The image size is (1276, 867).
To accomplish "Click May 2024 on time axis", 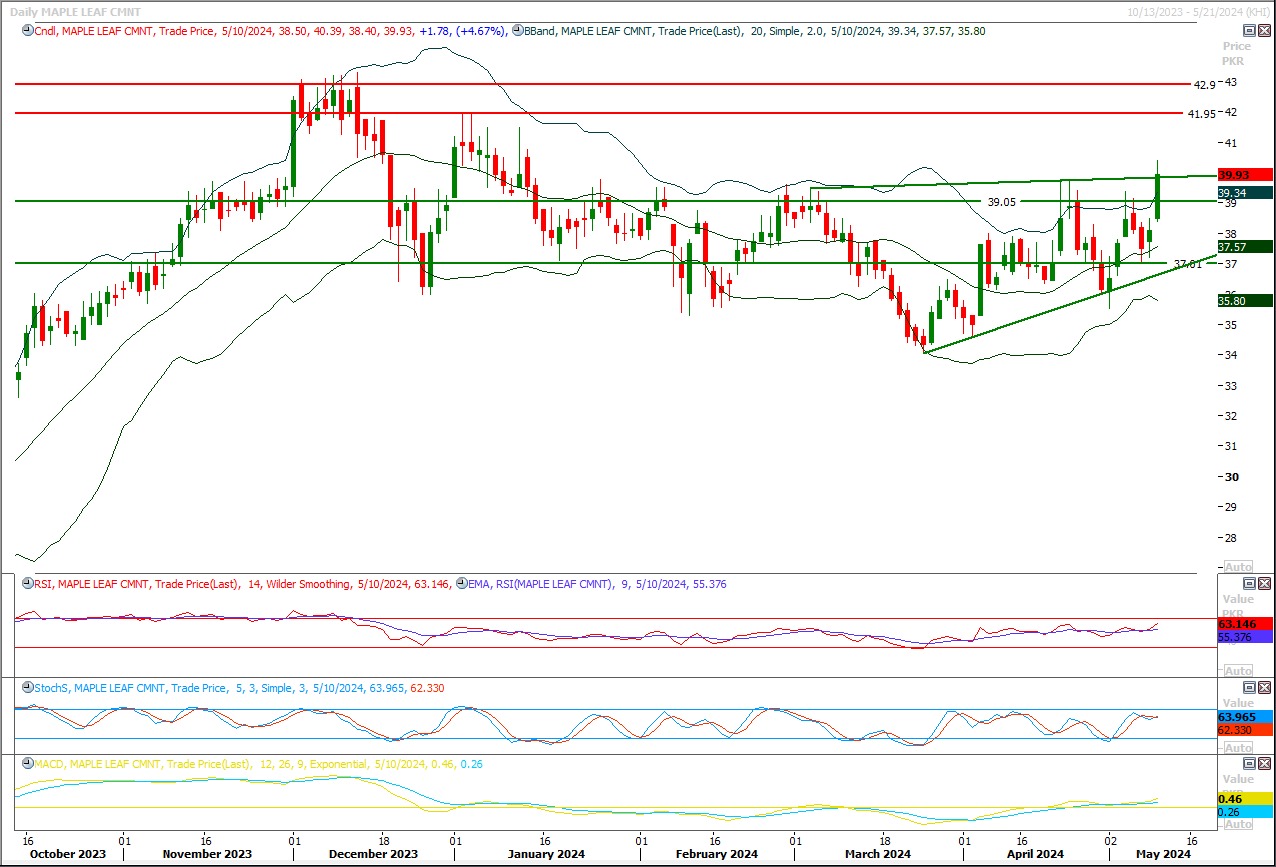I will pos(1165,855).
